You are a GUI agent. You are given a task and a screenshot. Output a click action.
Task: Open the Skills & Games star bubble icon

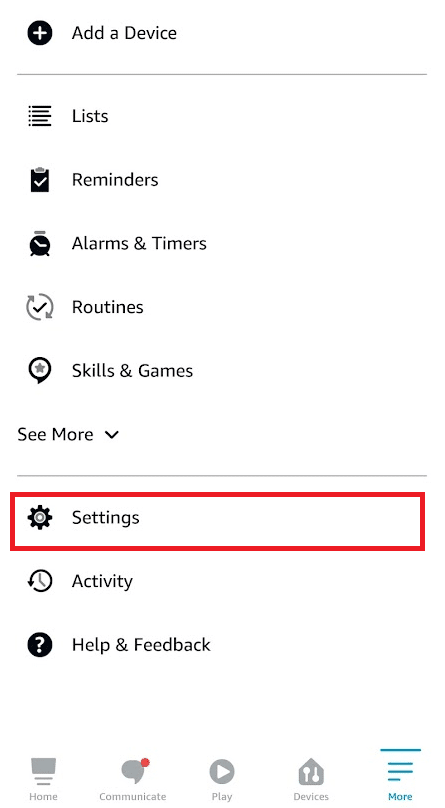click(40, 371)
